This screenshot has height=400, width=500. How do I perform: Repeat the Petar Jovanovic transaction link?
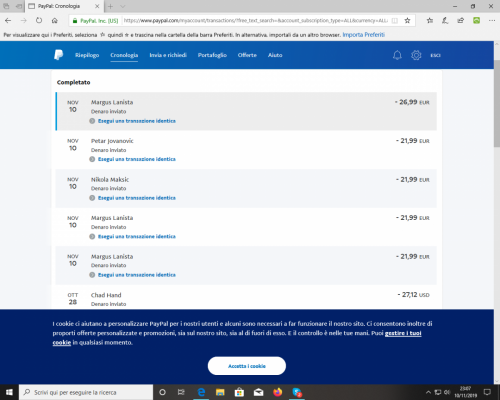tap(137, 159)
